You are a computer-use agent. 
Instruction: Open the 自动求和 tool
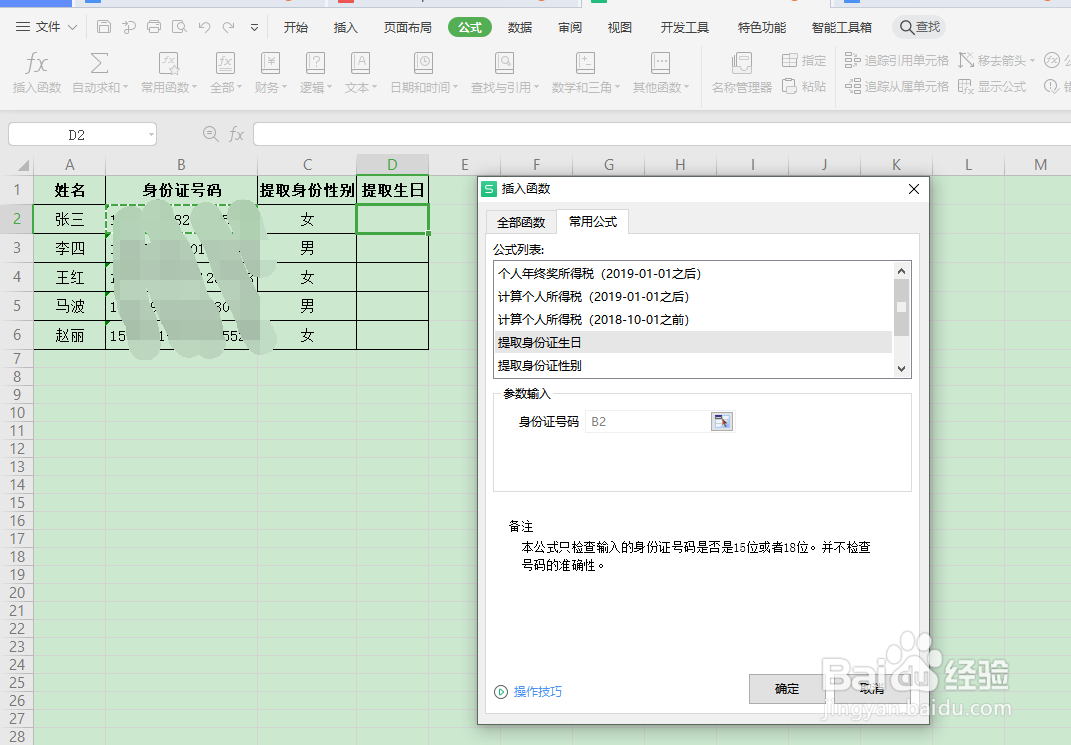(x=97, y=72)
